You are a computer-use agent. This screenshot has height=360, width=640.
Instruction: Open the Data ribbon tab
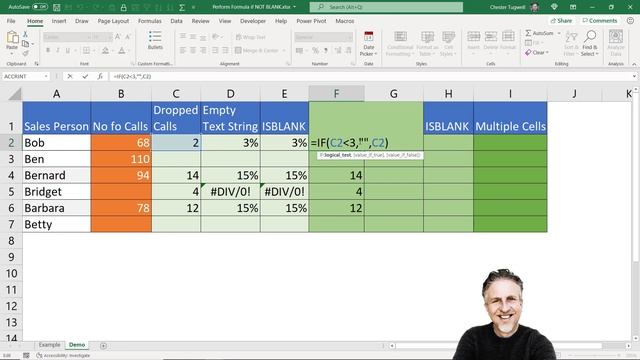coord(176,21)
